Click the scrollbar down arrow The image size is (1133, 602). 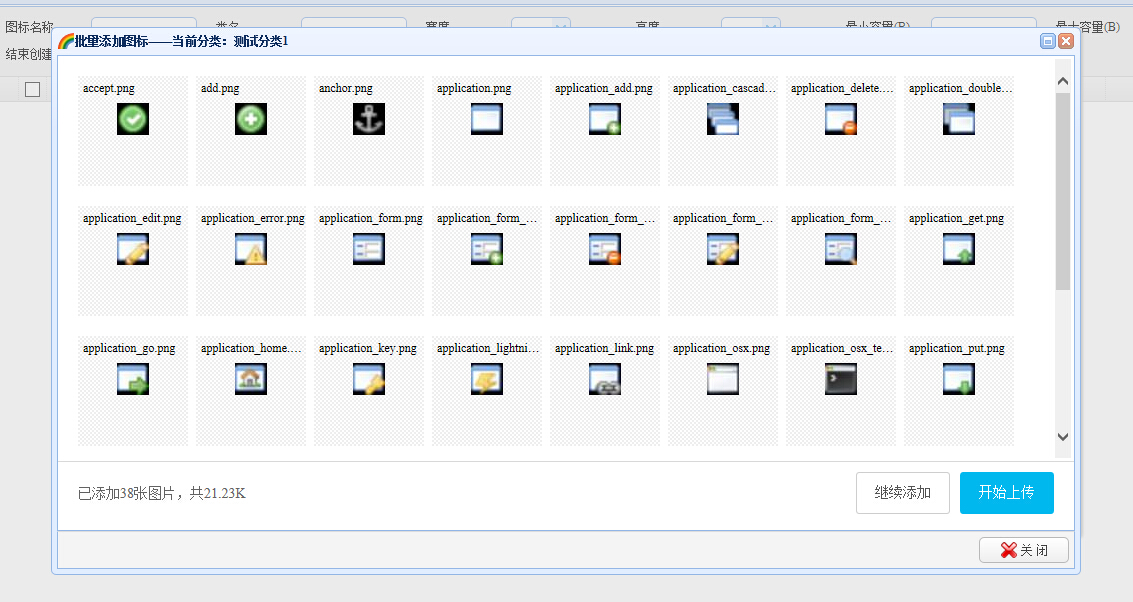pos(1063,437)
